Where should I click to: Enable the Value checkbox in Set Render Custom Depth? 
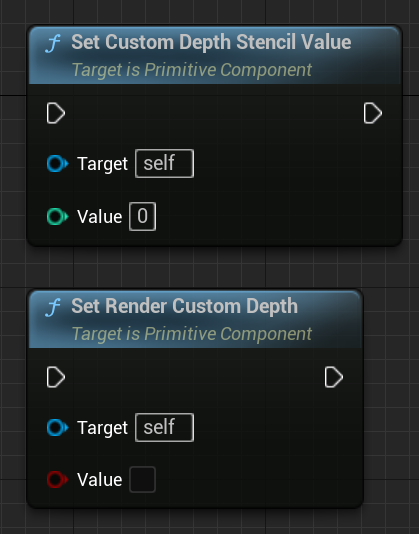pos(142,480)
